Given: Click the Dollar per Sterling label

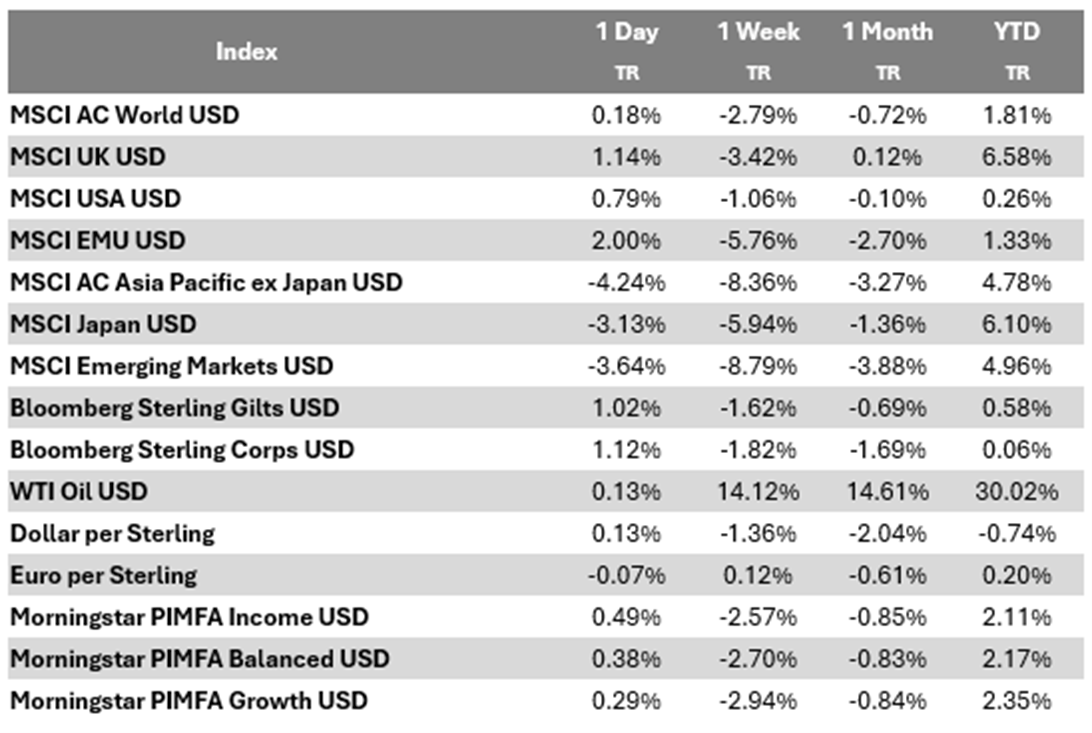Looking at the screenshot, I should 113,534.
